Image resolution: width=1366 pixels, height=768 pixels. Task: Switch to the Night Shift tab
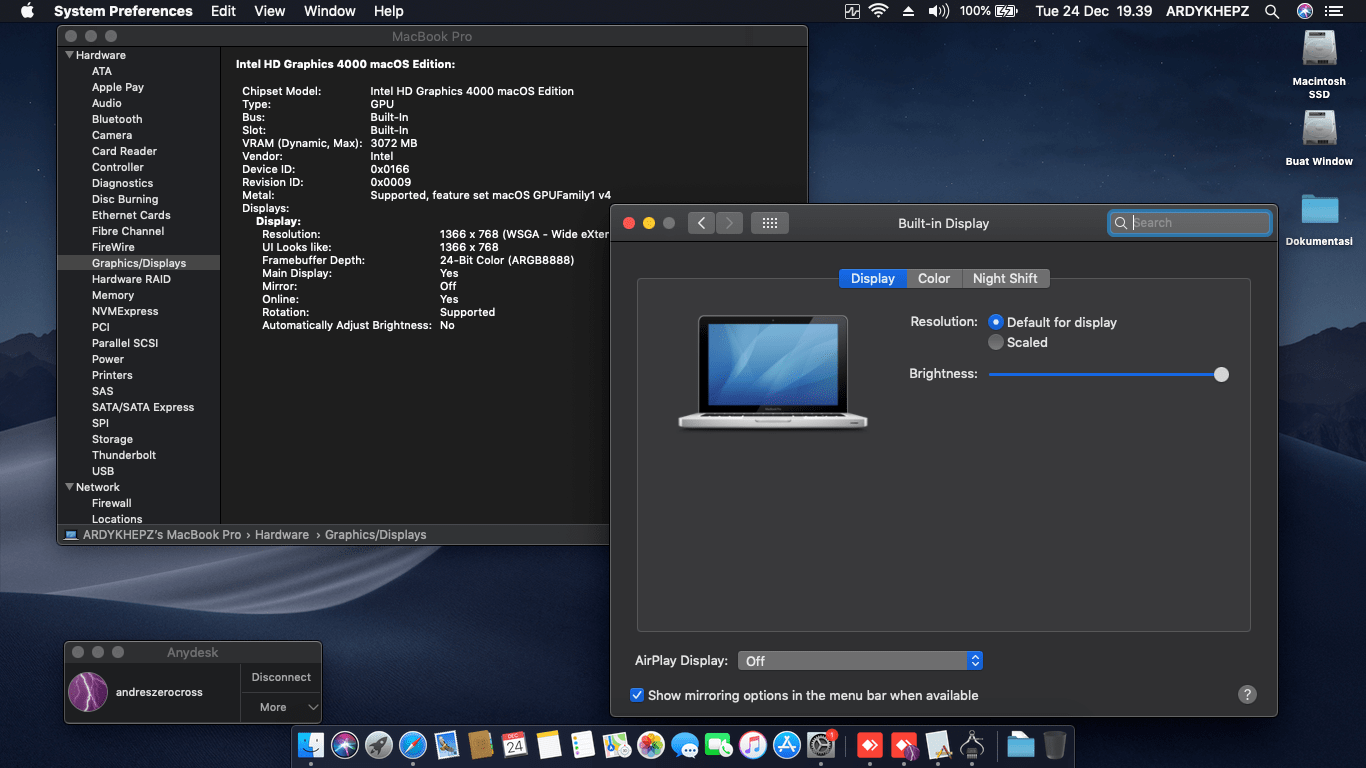[1005, 278]
